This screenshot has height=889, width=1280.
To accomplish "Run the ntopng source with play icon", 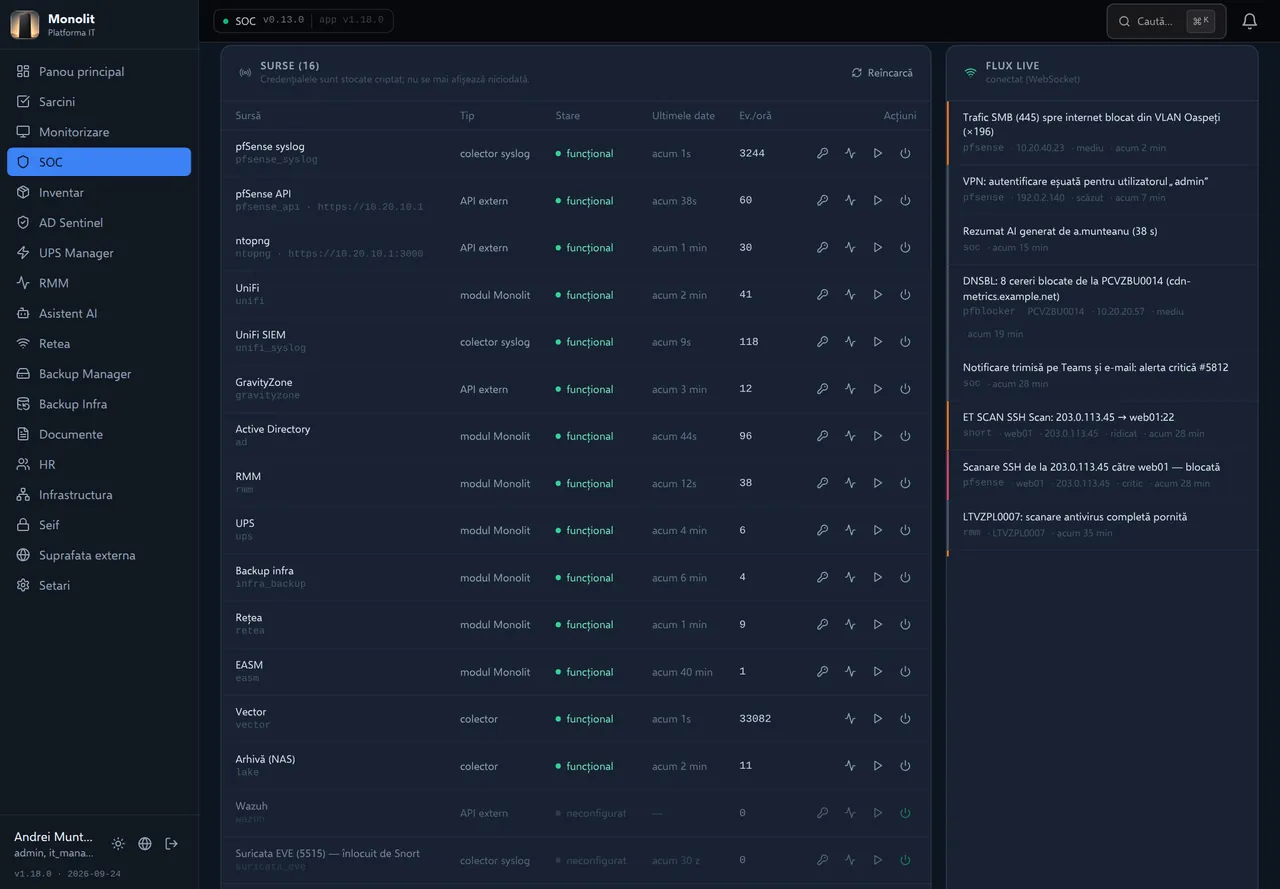I will 877,247.
